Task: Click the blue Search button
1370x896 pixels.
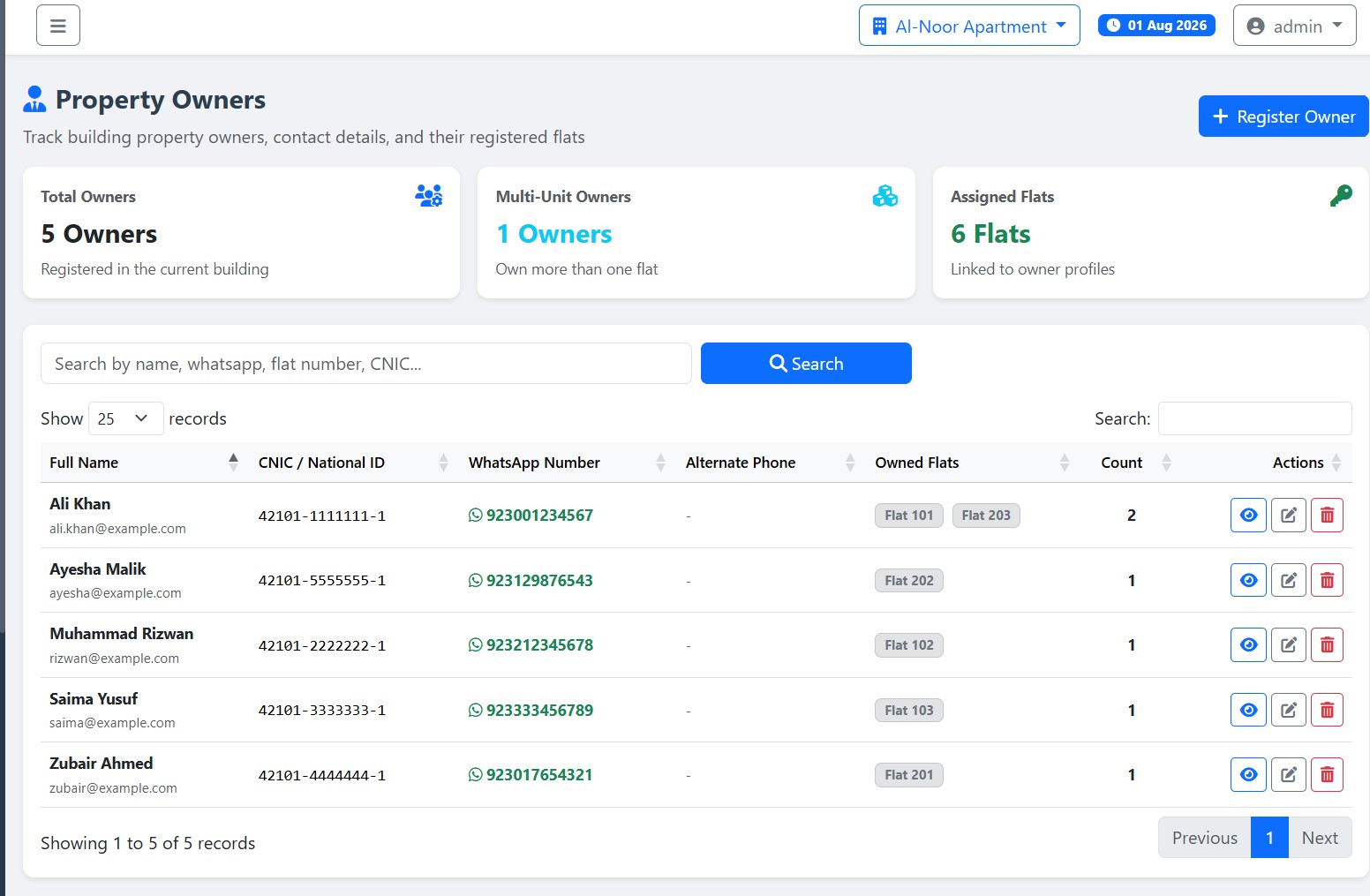Action: (806, 364)
